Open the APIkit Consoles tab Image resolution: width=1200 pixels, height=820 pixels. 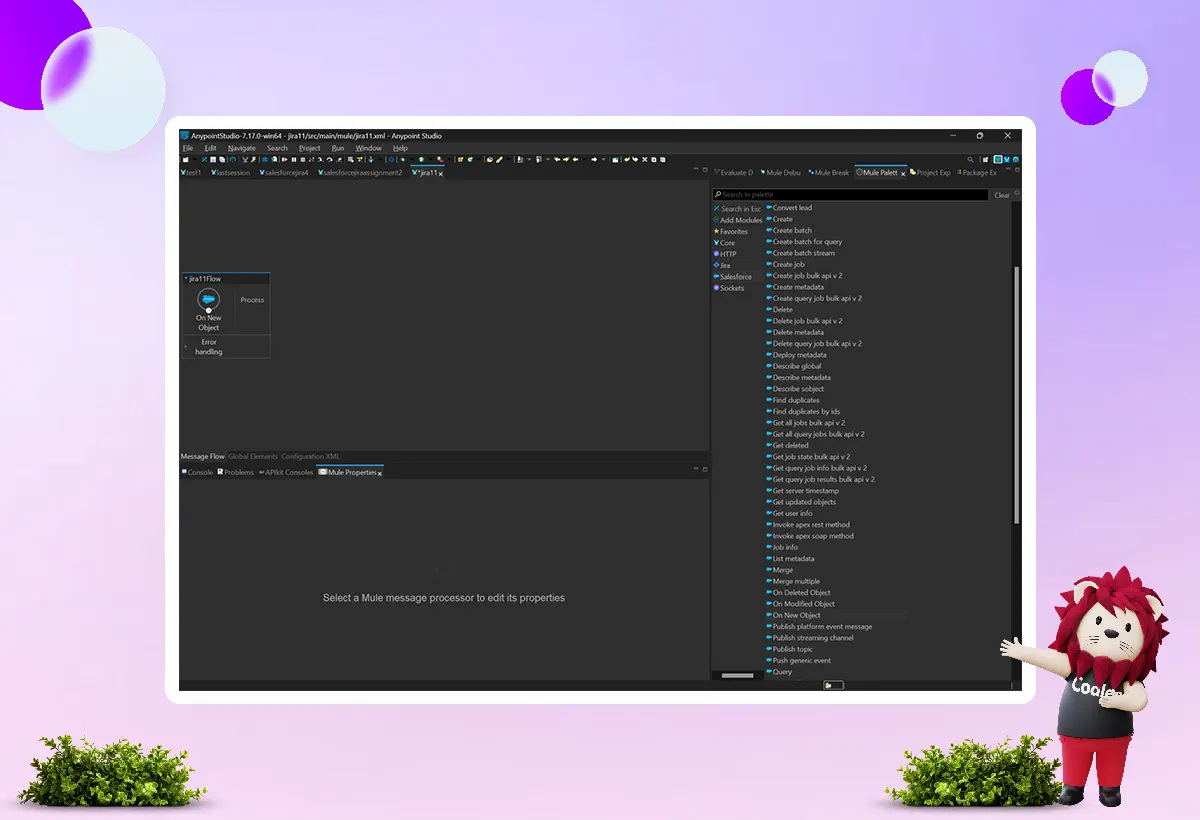[286, 472]
